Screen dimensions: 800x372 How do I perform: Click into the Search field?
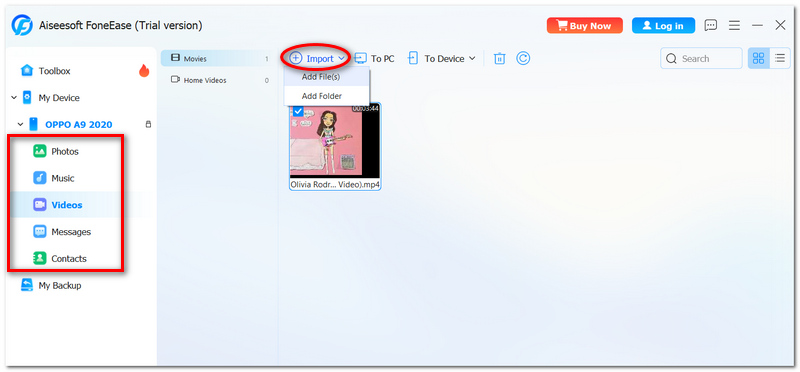tap(702, 59)
